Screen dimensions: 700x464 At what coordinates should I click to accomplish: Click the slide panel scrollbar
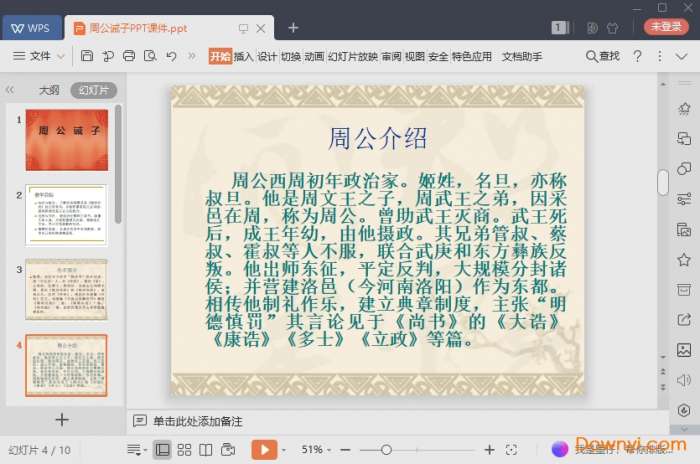tap(118, 164)
